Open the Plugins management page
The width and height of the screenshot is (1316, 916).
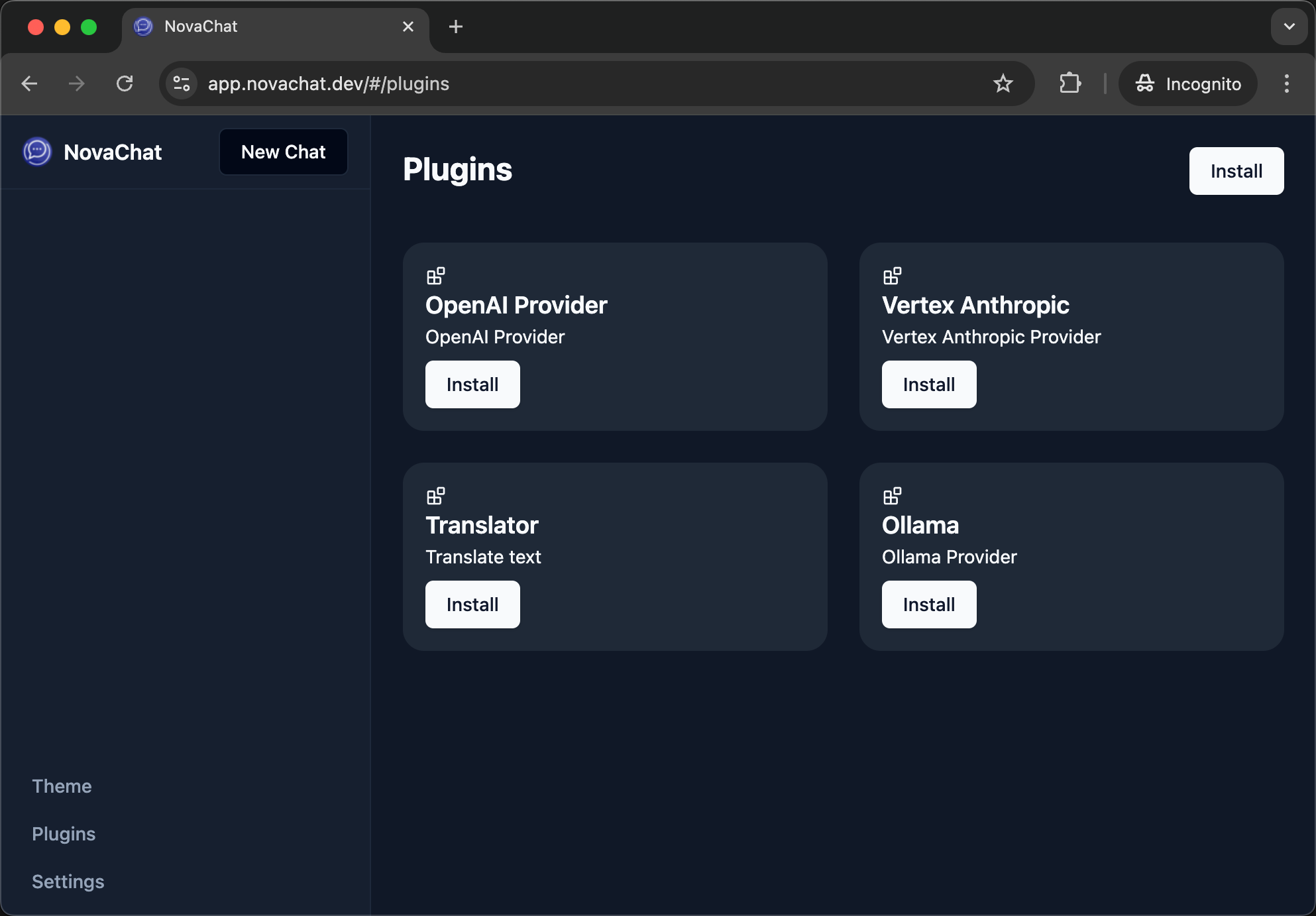pyautogui.click(x=62, y=833)
